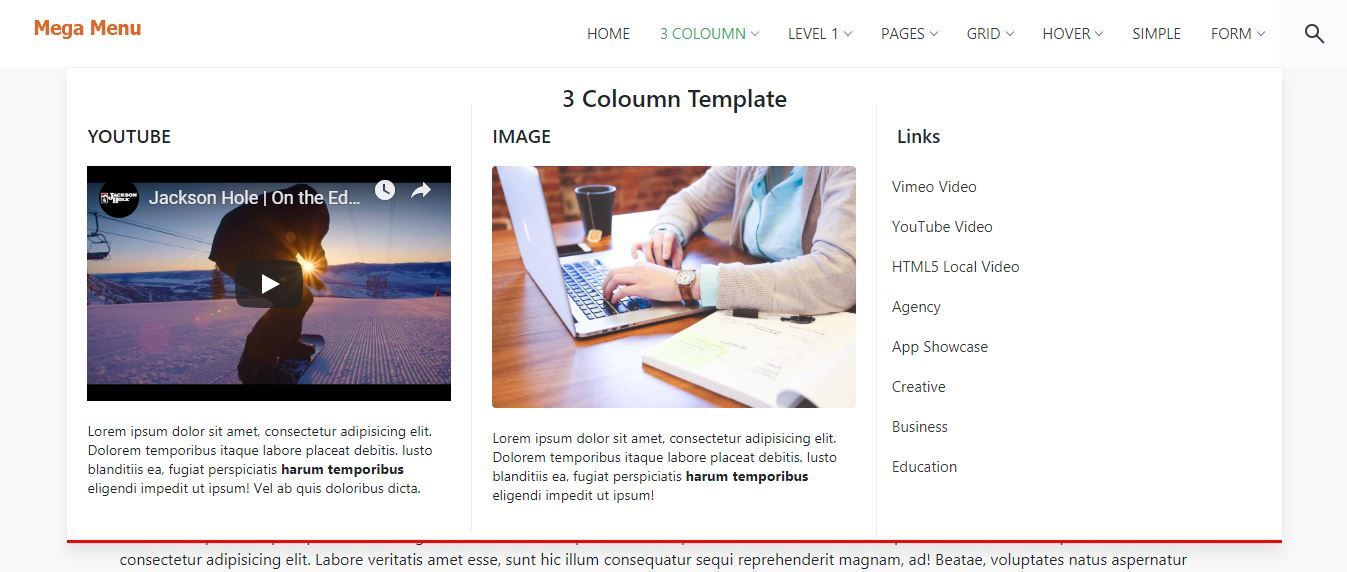Click the laptop desk image

tap(674, 287)
